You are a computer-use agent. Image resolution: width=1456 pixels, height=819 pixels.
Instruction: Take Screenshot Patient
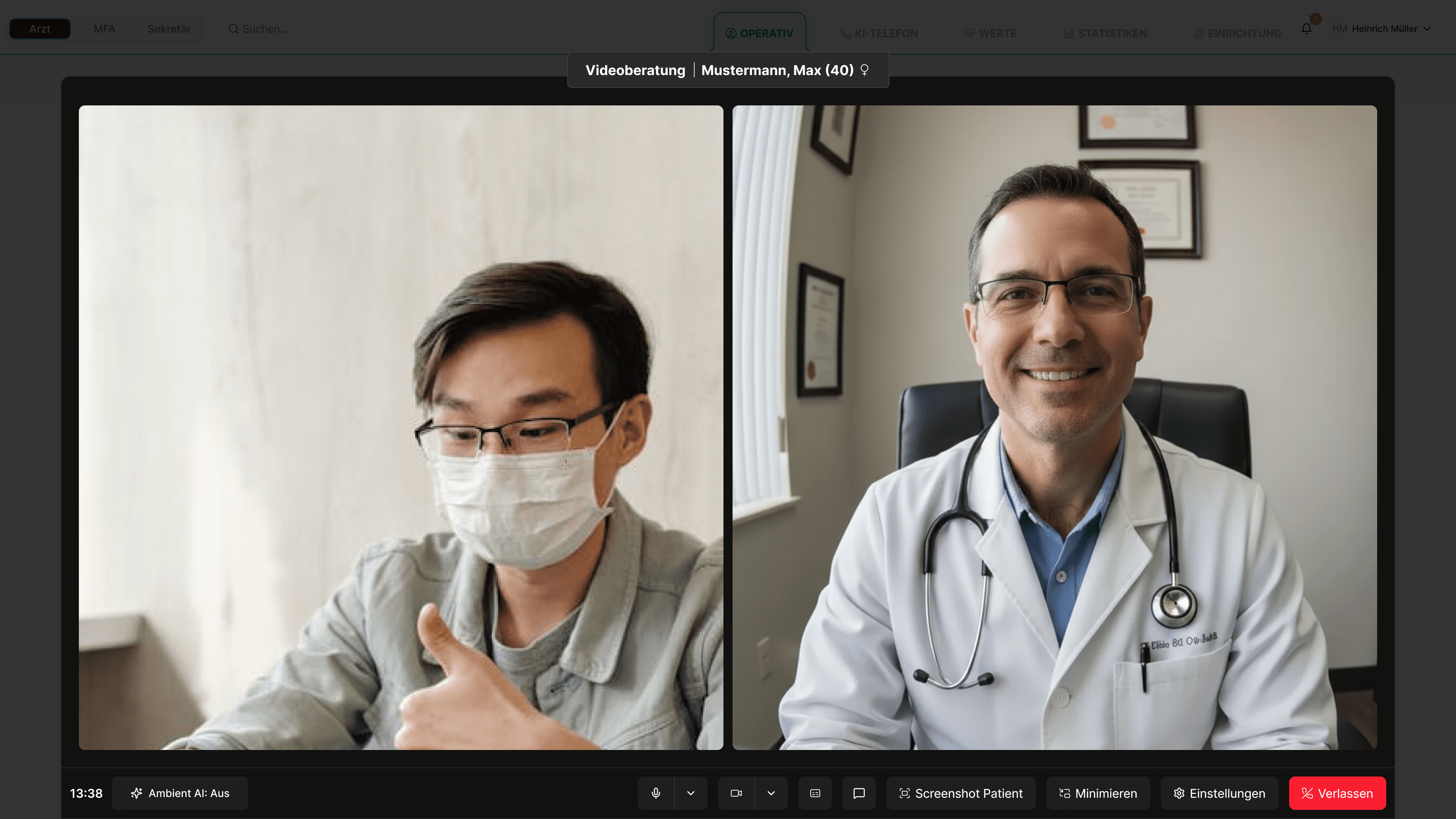coord(960,793)
